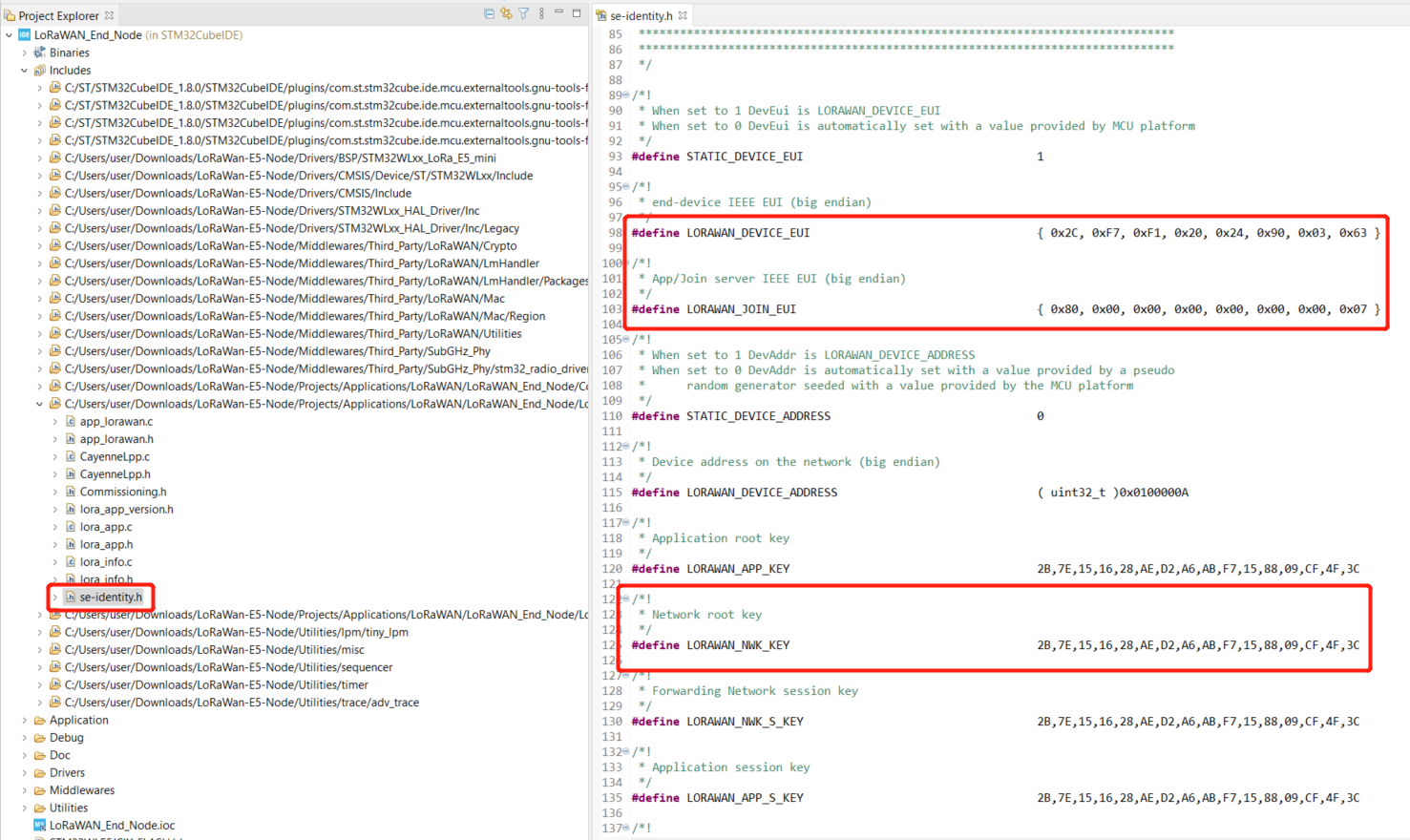Viewport: 1410px width, 840px height.
Task: Expand the Binaries node
Action: point(25,52)
